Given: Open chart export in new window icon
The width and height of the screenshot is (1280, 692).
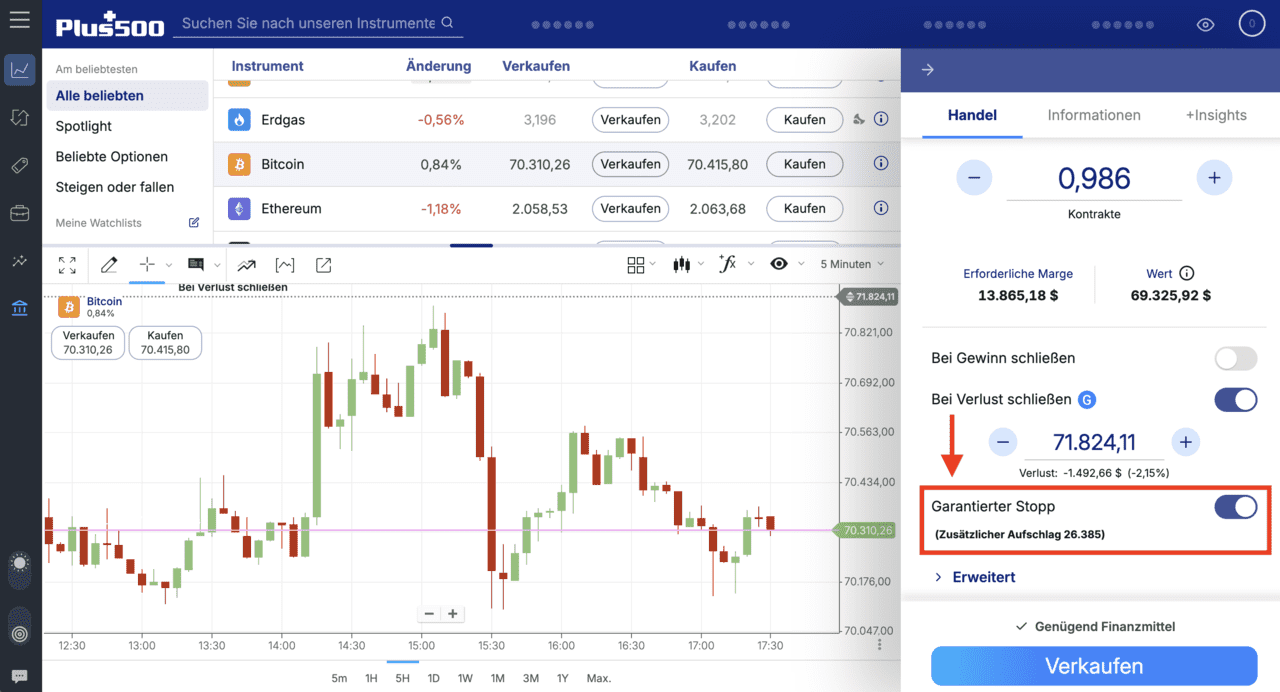Looking at the screenshot, I should [x=322, y=264].
